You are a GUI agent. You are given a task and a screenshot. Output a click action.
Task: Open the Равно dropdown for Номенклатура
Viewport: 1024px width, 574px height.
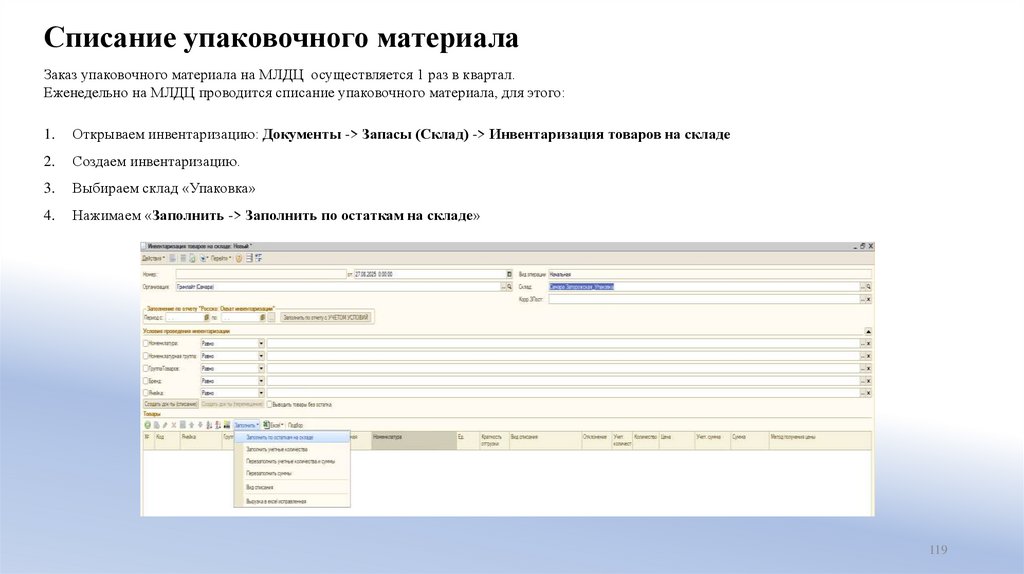click(261, 343)
